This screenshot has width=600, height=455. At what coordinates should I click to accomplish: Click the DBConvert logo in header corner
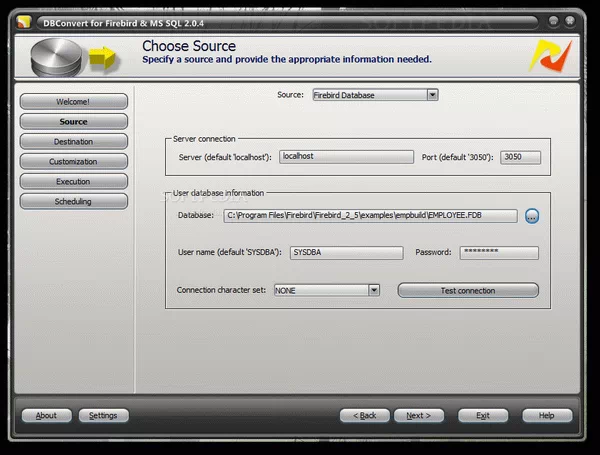[550, 56]
